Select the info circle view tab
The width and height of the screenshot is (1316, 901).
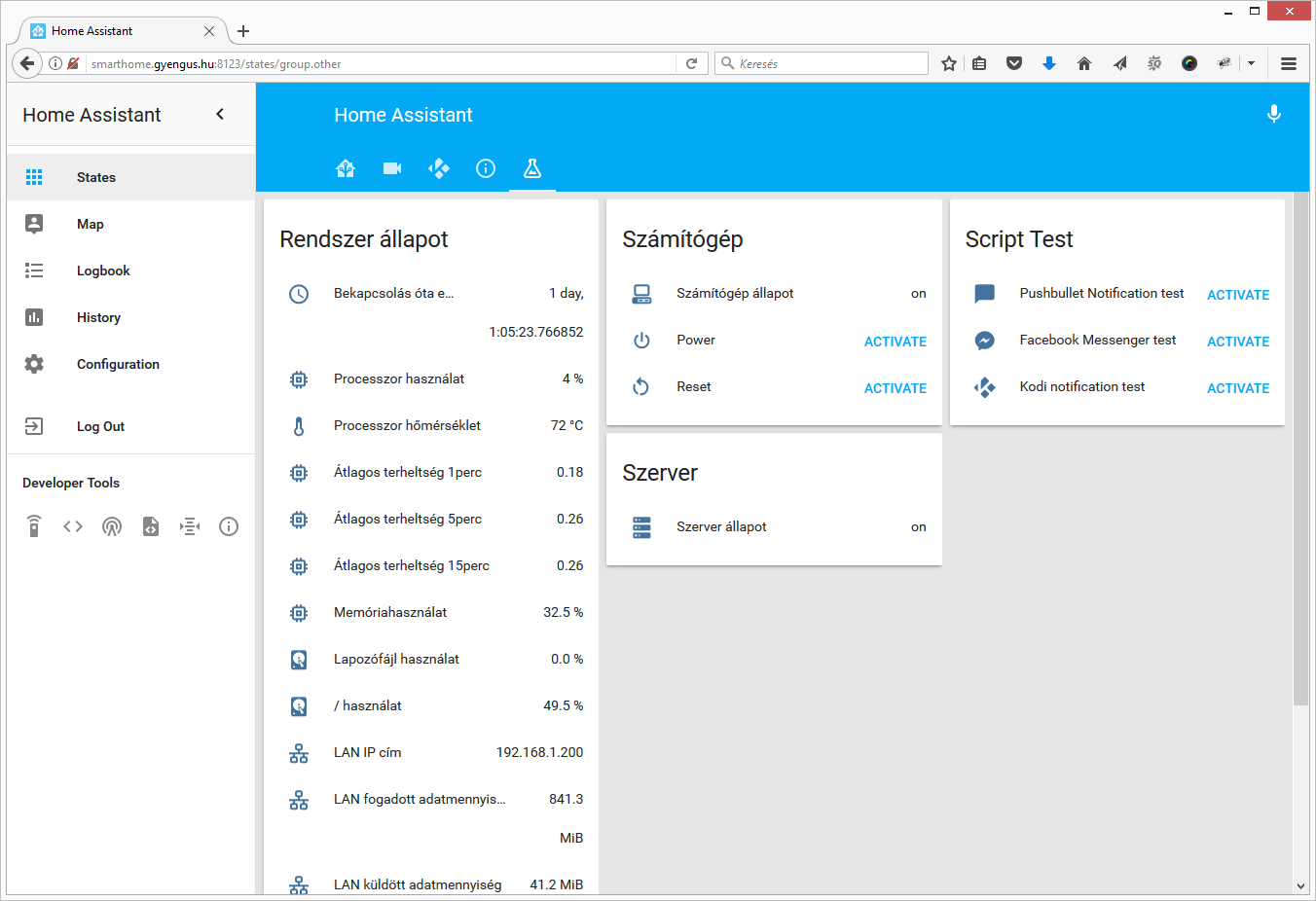pyautogui.click(x=486, y=168)
